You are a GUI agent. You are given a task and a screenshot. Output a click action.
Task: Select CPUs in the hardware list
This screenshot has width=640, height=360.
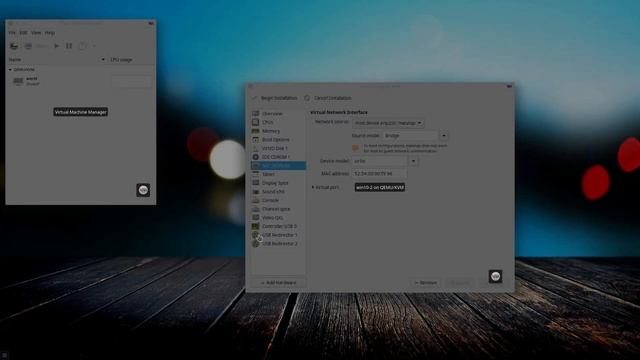[x=278, y=122]
